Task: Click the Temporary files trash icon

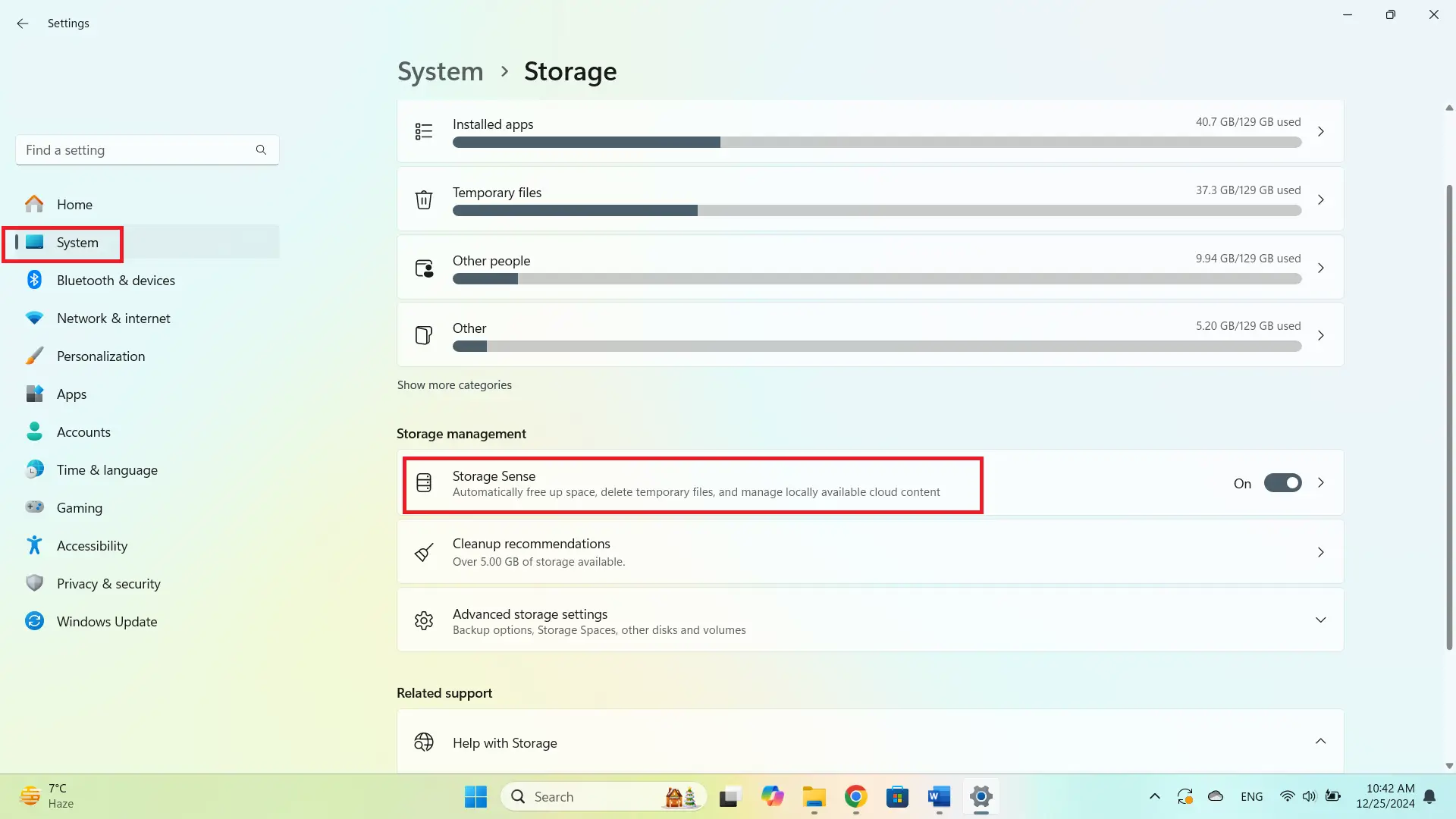Action: 424,199
